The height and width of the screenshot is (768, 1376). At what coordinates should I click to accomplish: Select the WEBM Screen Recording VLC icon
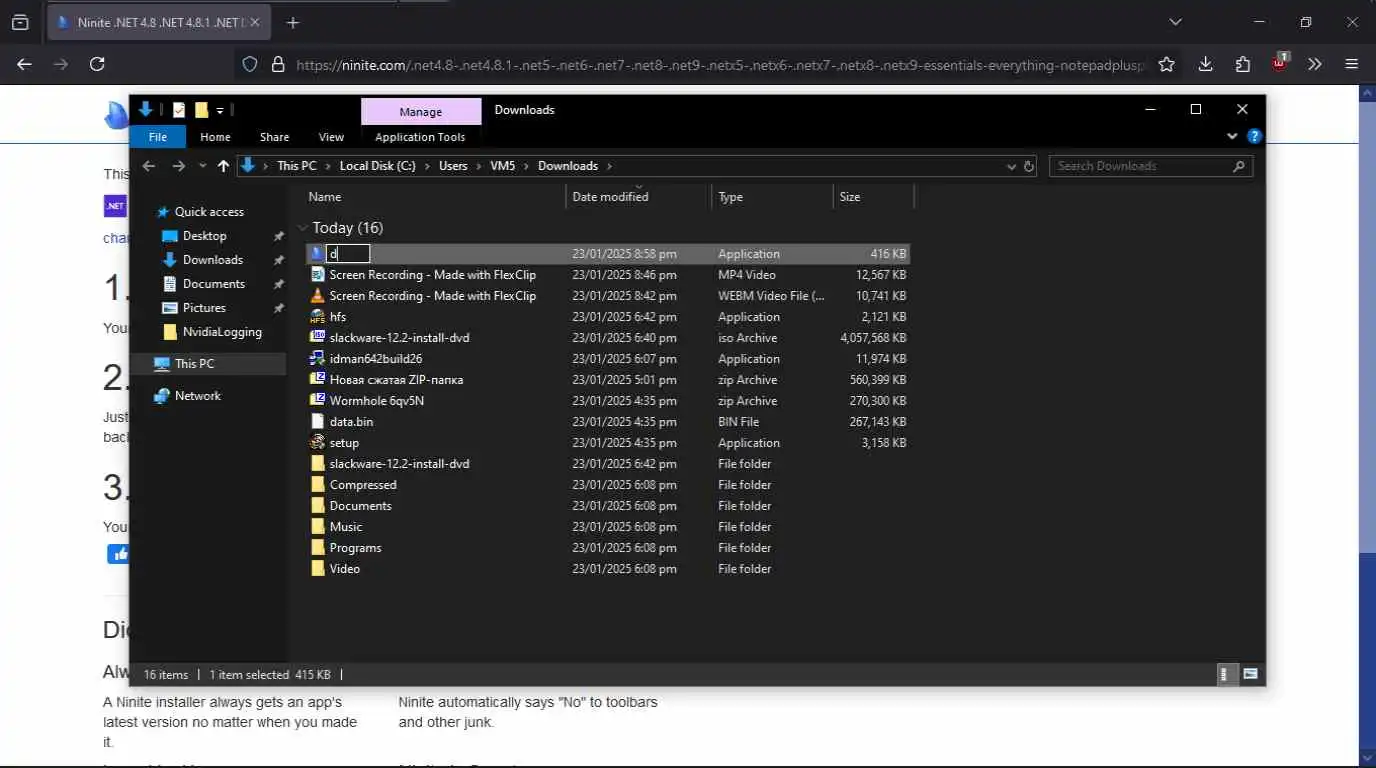[x=317, y=296]
